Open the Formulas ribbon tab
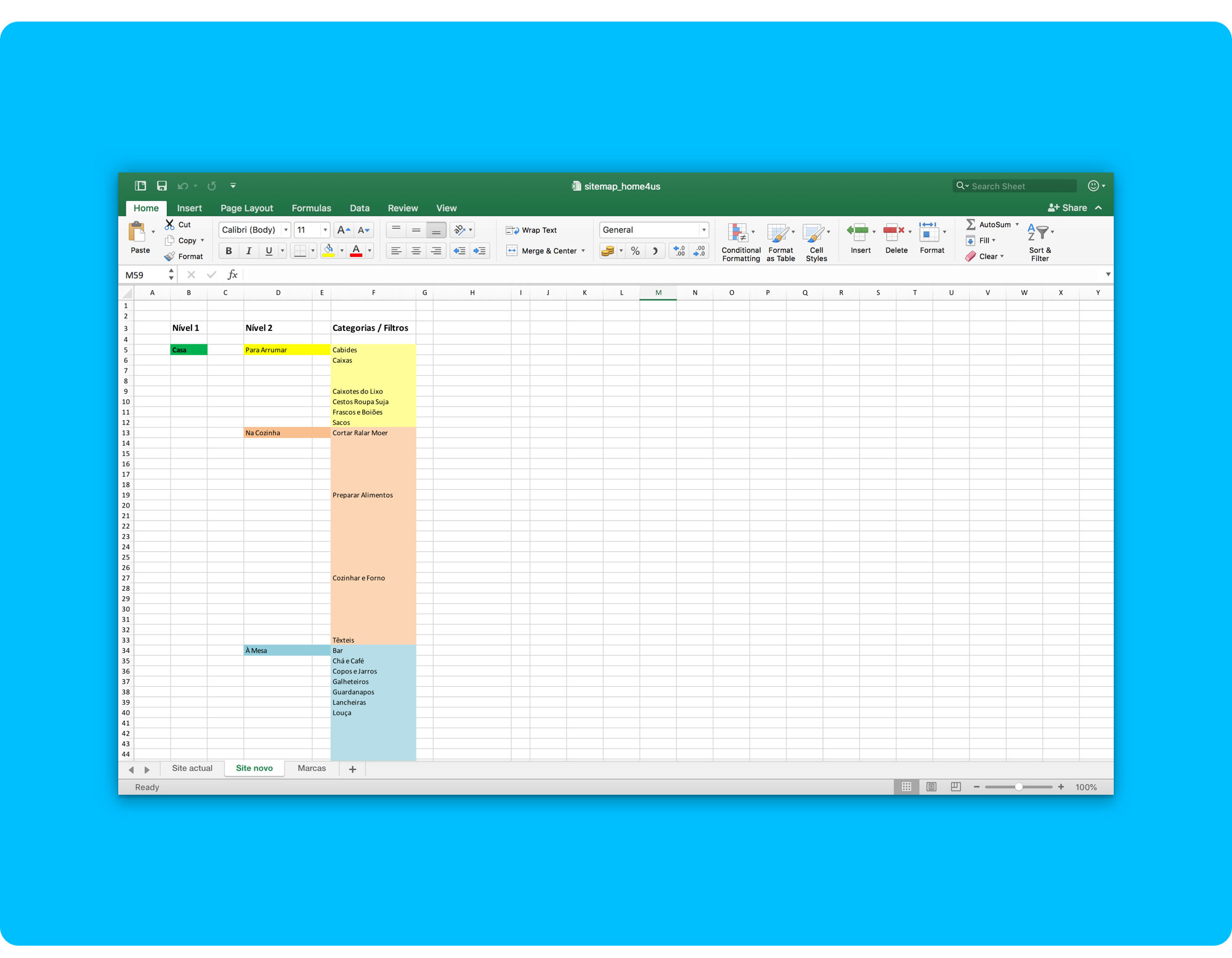Screen dimensions: 1232x958 311,208
